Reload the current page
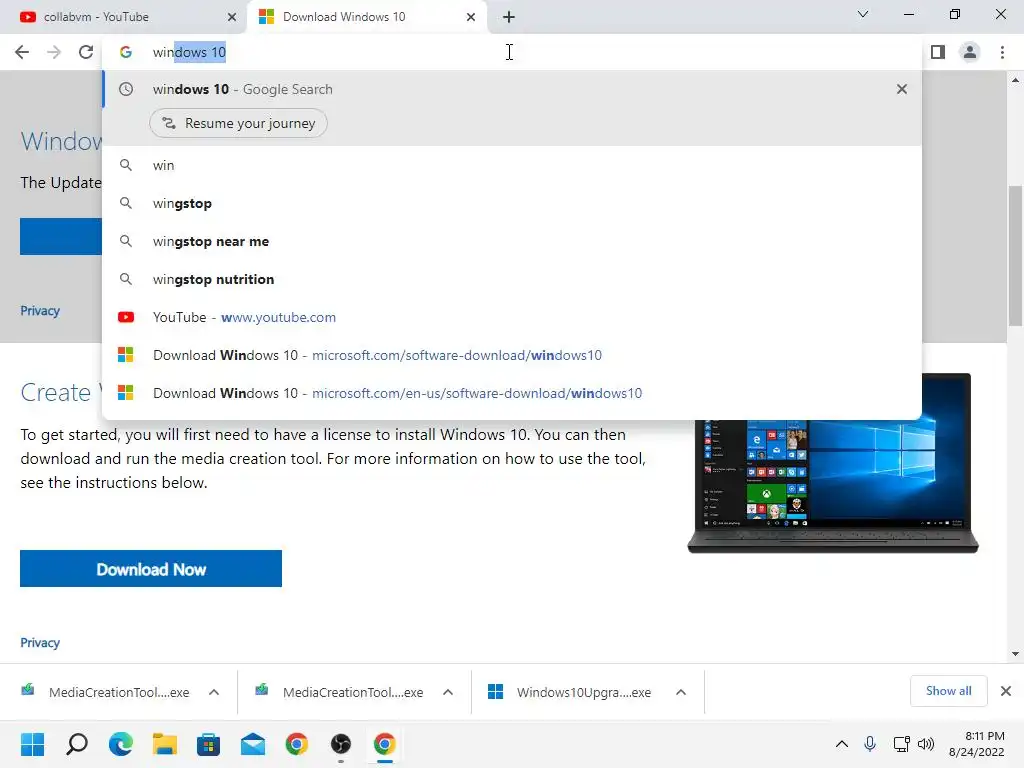 pyautogui.click(x=86, y=52)
